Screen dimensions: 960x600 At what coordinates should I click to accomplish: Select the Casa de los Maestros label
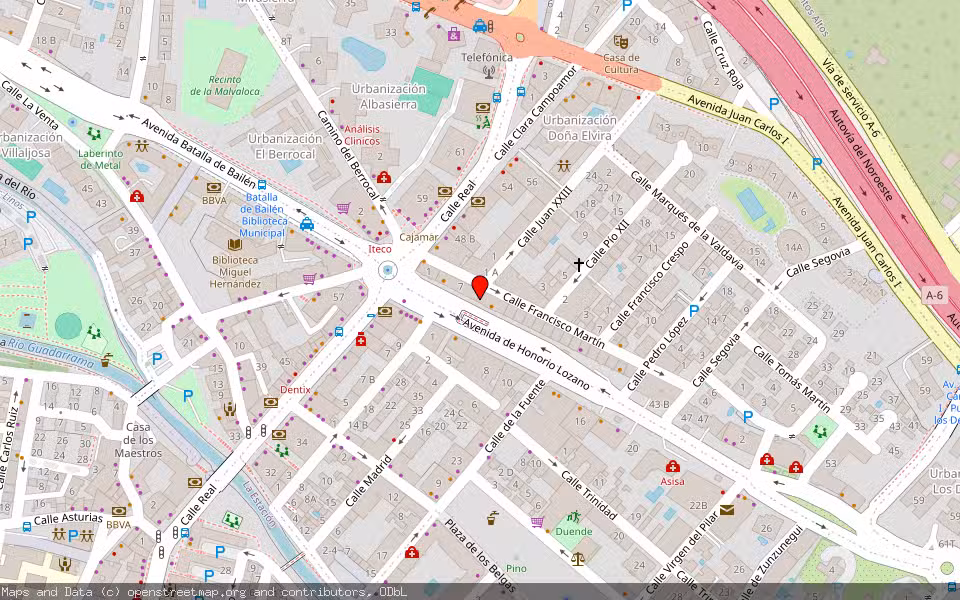(138, 440)
